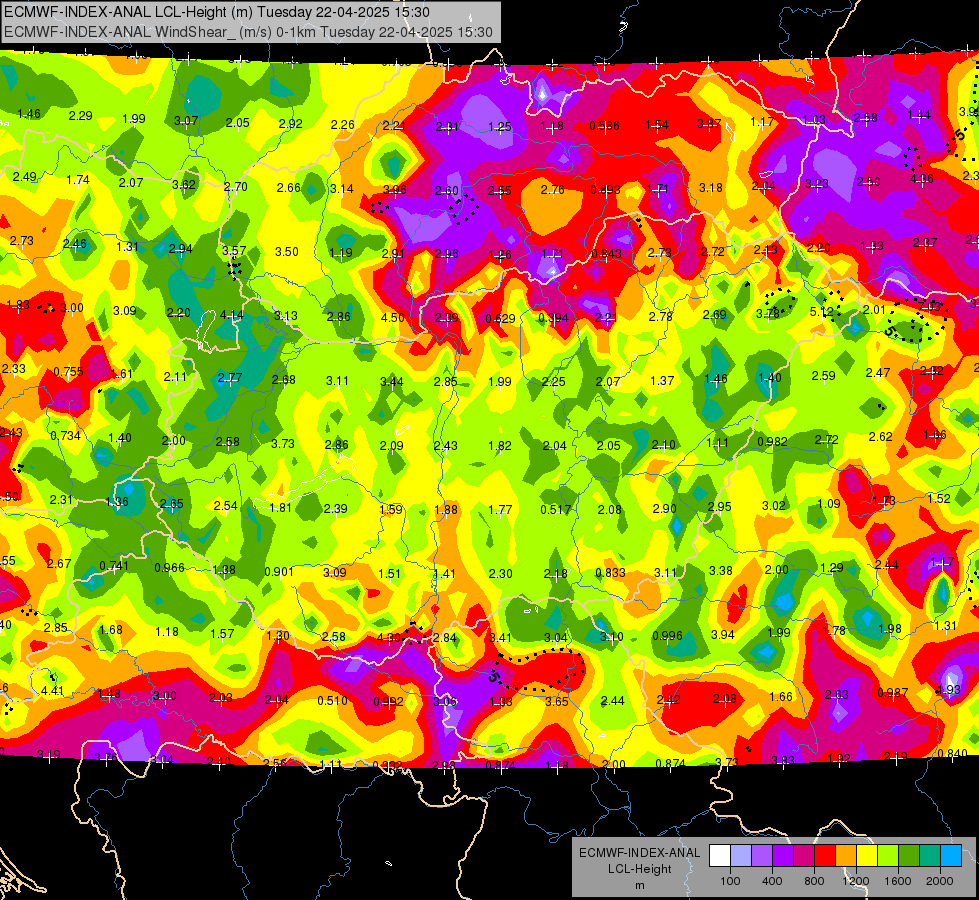This screenshot has height=900, width=979.
Task: Click the red legend swatch
Action: click(825, 856)
